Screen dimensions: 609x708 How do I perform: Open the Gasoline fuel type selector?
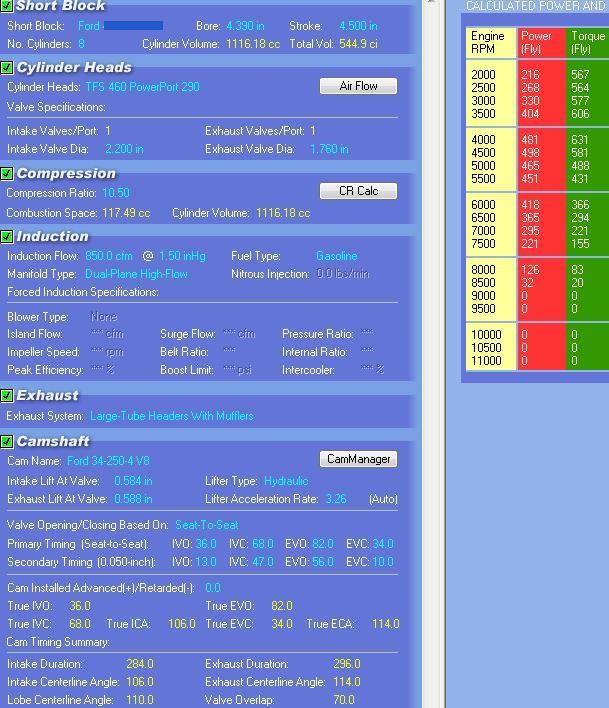click(x=336, y=256)
